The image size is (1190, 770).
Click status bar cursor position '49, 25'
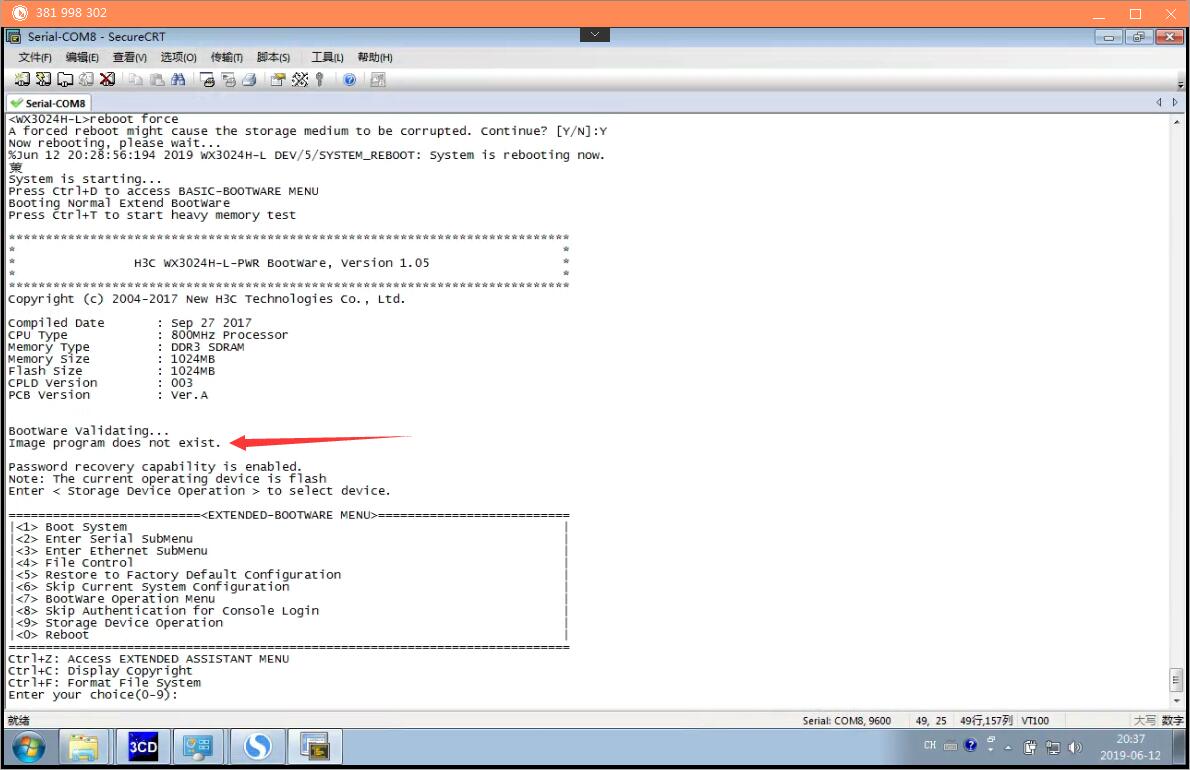click(x=931, y=721)
